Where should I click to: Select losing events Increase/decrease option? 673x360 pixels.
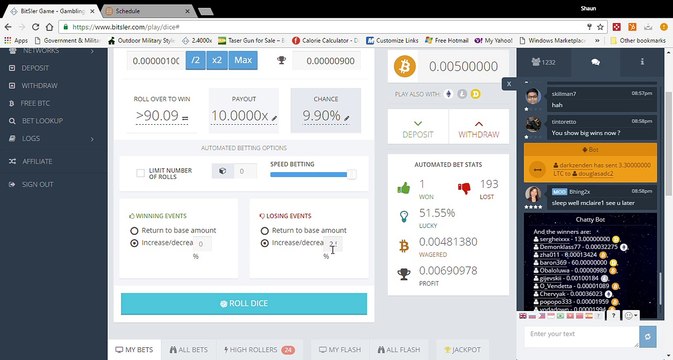(264, 243)
